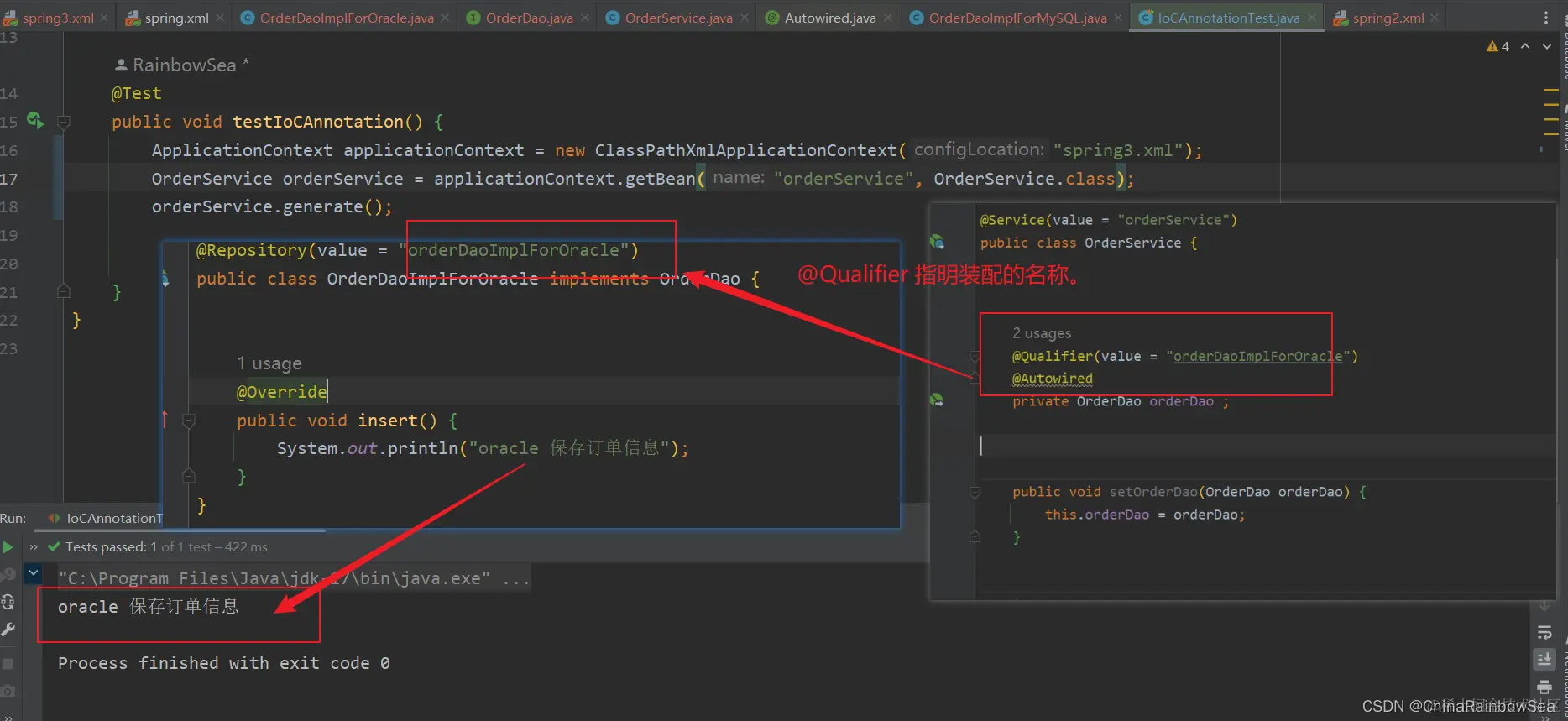The image size is (1568, 721).
Task: Click fold end marker below insert println
Action: [189, 477]
